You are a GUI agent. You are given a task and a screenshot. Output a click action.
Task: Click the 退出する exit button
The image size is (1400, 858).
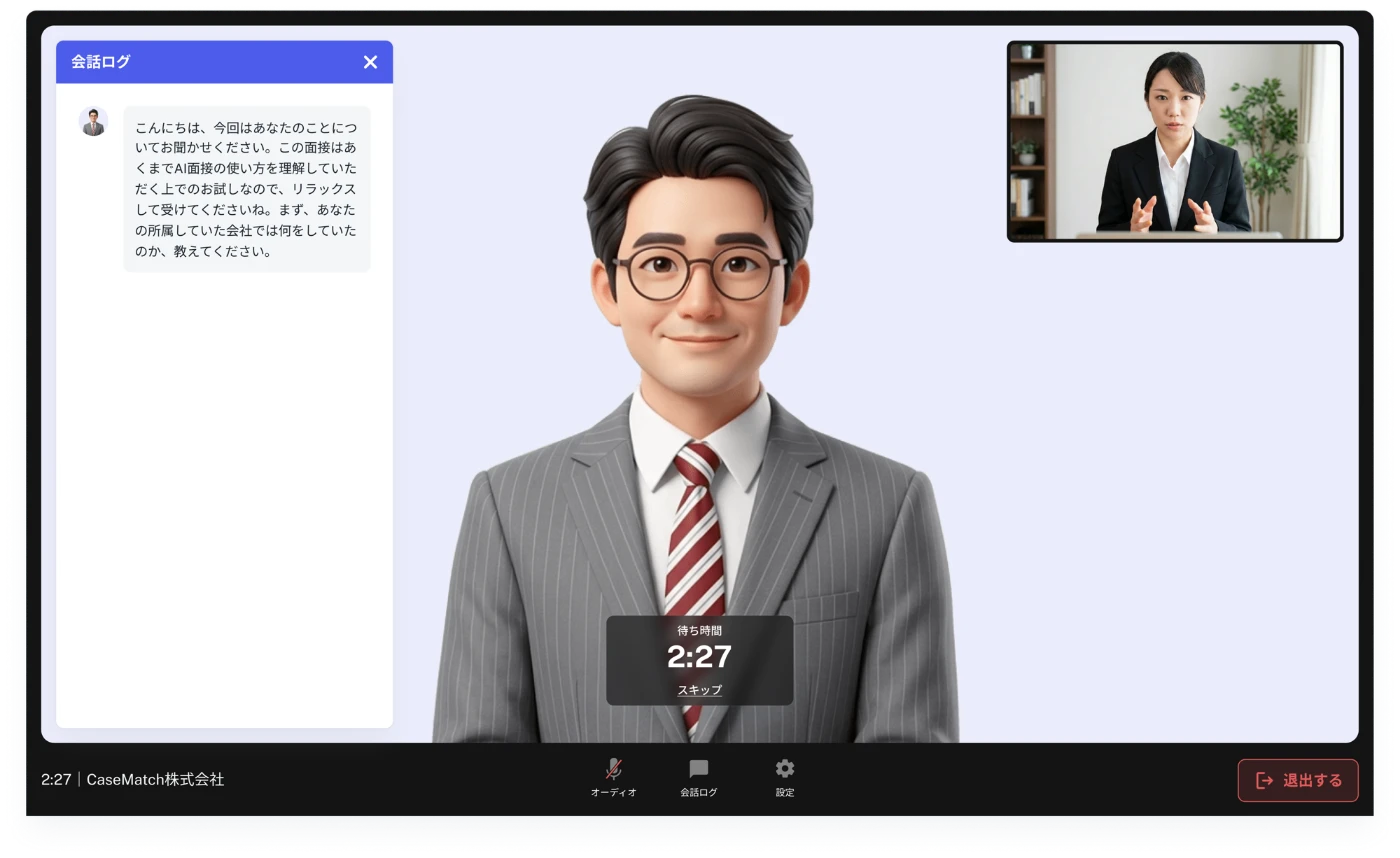tap(1298, 780)
